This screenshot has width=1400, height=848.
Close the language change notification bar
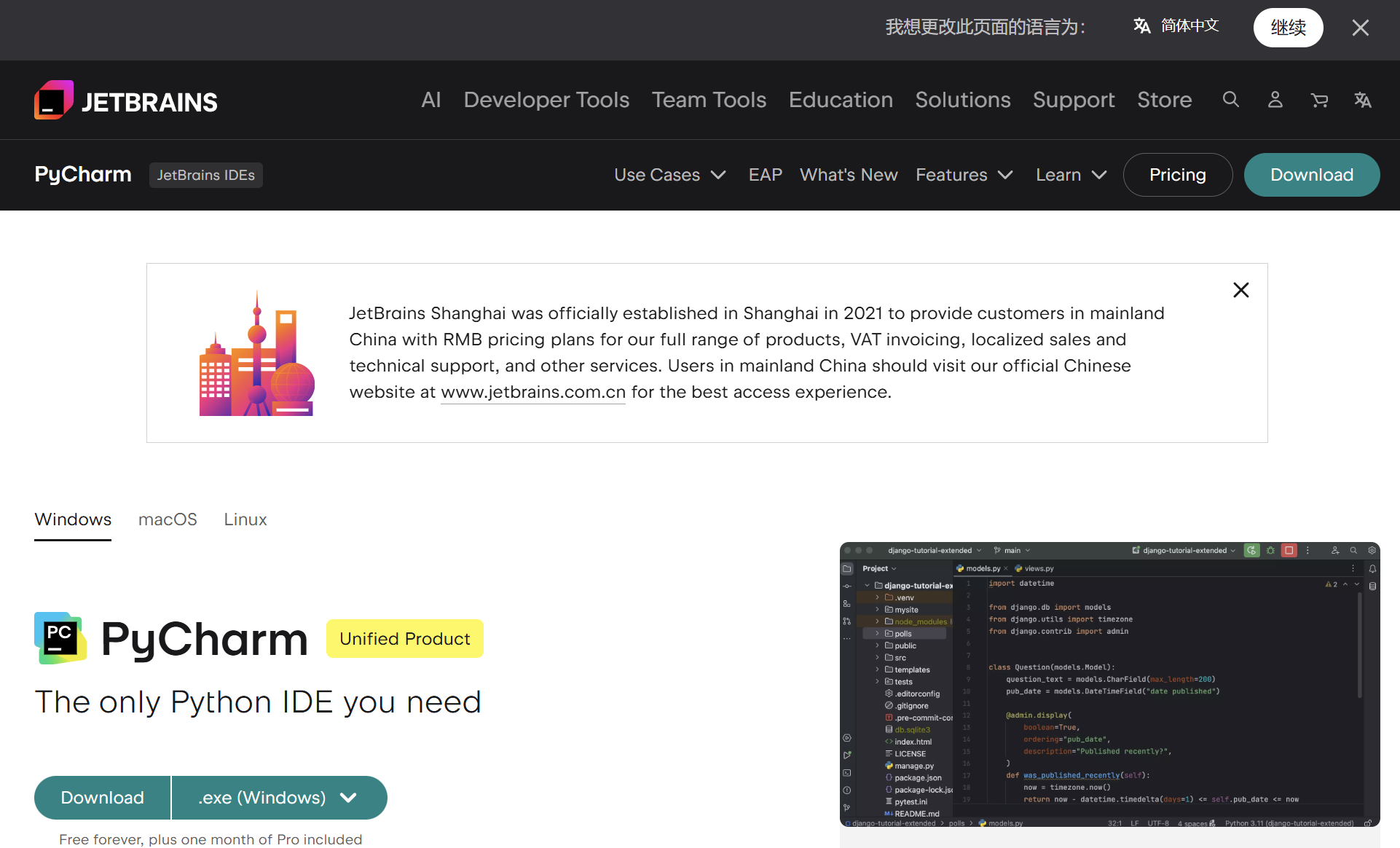(1360, 28)
